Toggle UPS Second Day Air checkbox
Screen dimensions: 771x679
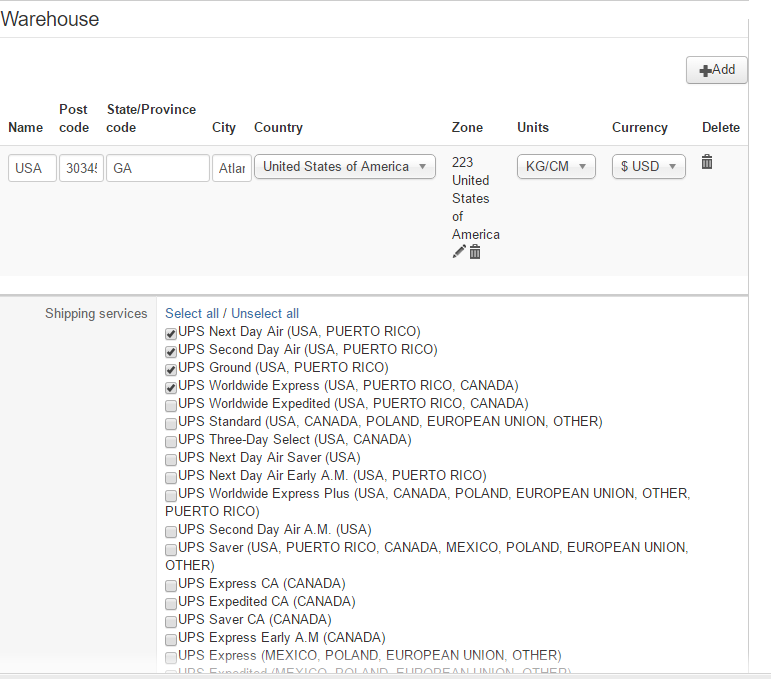pos(171,351)
